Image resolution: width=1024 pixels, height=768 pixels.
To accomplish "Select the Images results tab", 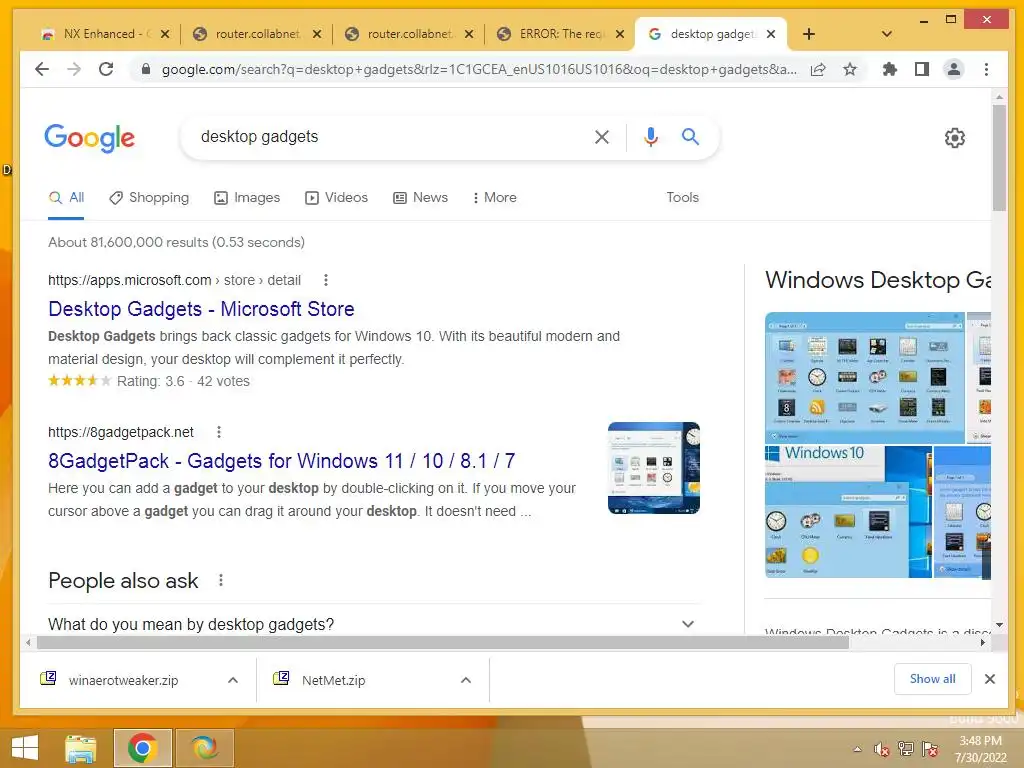I will (247, 197).
